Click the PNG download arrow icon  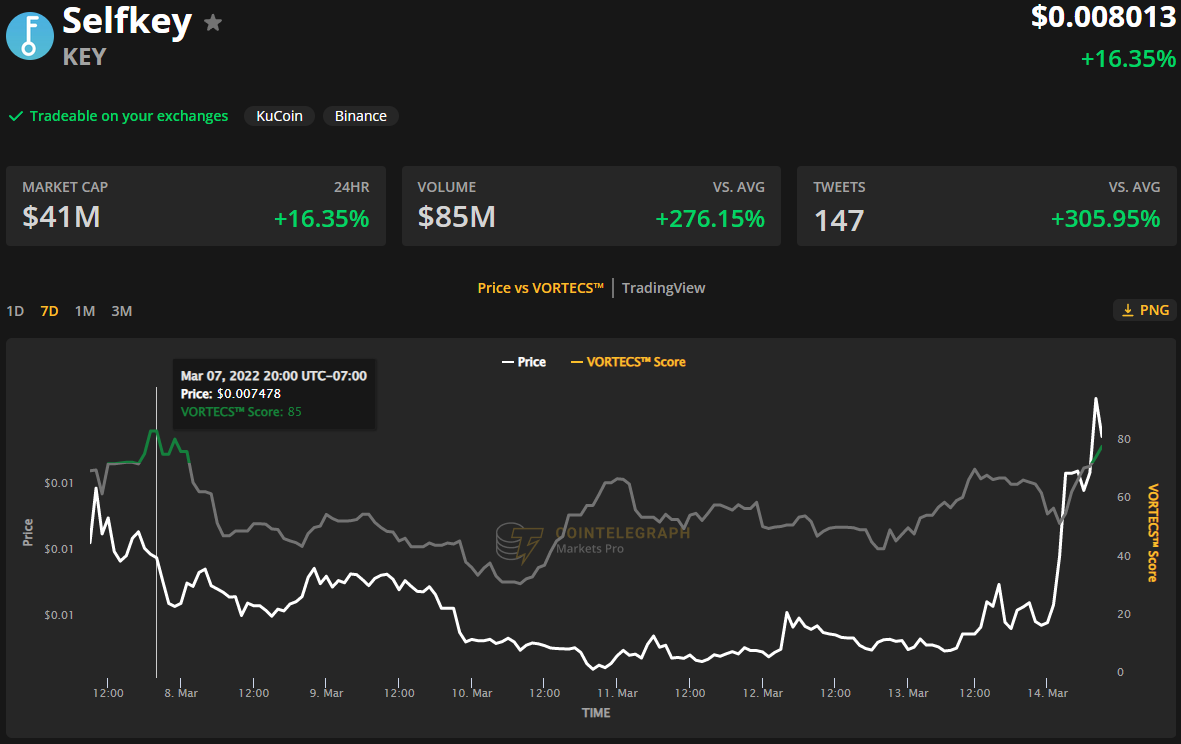[x=1127, y=310]
